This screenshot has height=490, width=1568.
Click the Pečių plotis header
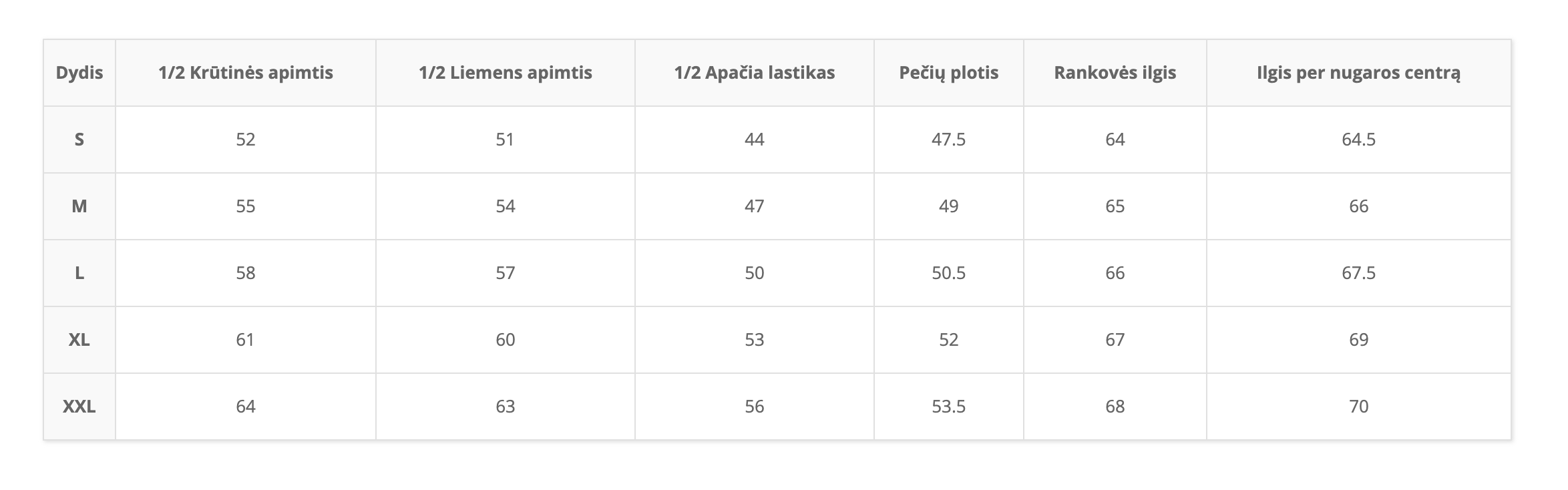[949, 73]
